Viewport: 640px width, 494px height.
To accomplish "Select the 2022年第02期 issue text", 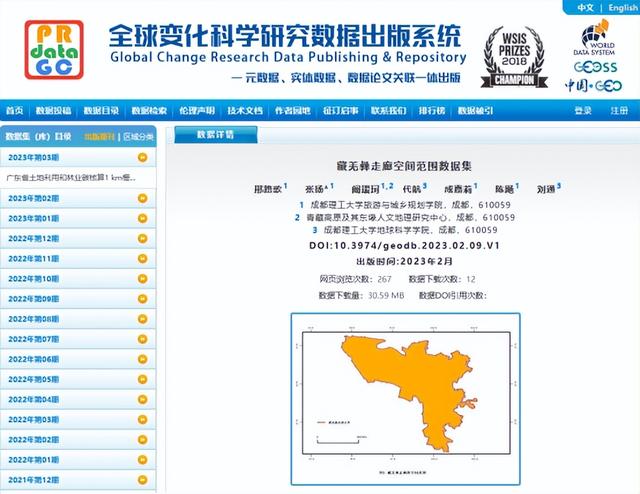I will pos(34,440).
